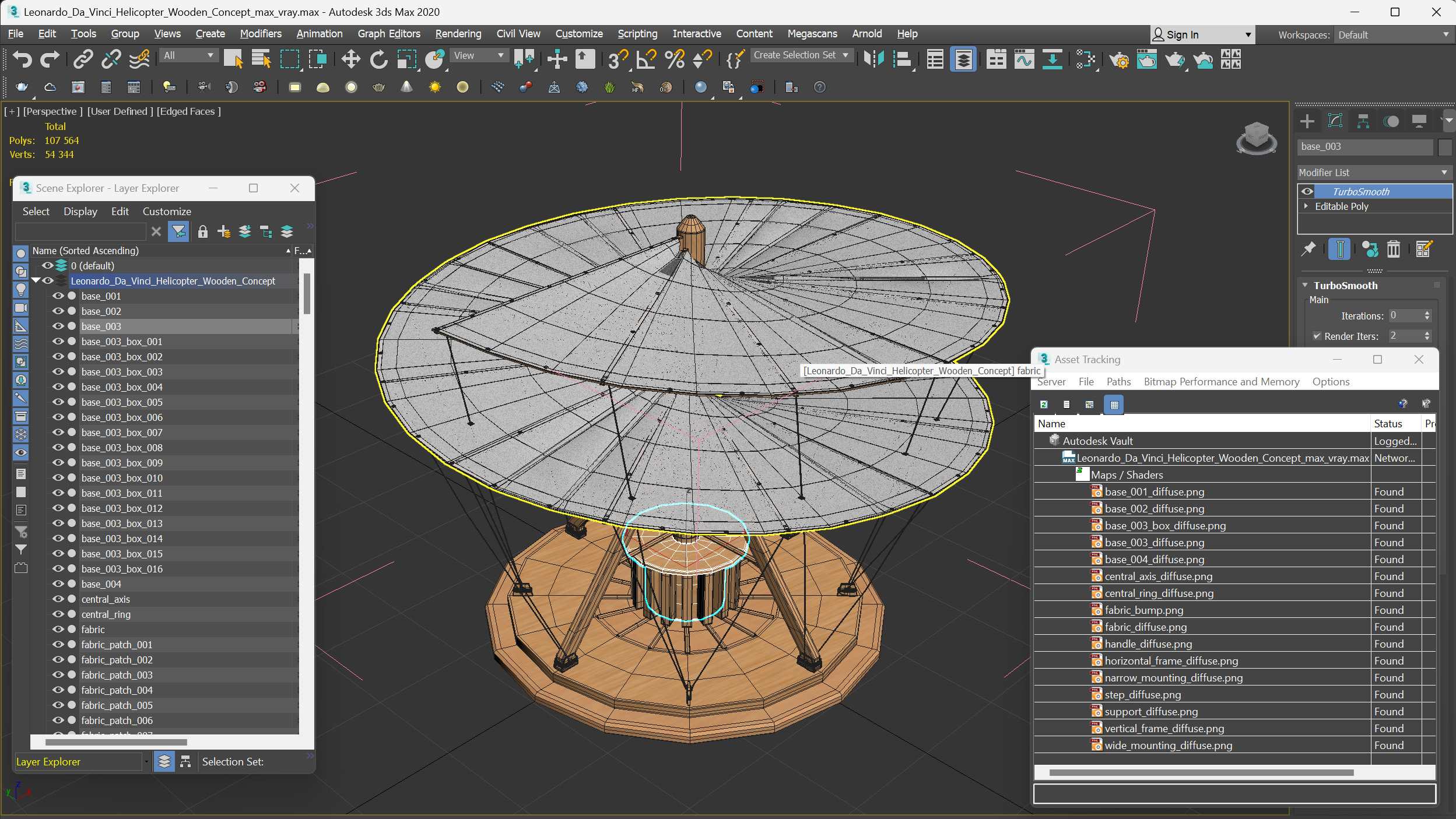Hide the base_001 object with eye icon
Screen dimensions: 1456x819
pos(58,296)
